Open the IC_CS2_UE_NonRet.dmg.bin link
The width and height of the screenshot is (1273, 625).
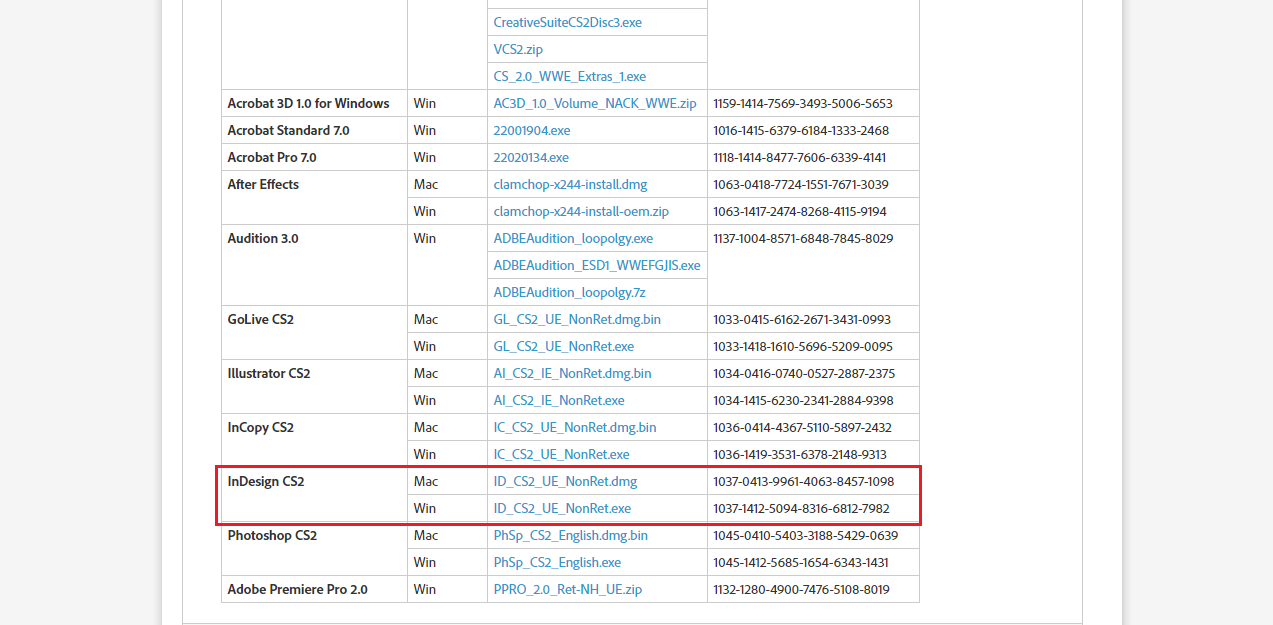coord(575,427)
